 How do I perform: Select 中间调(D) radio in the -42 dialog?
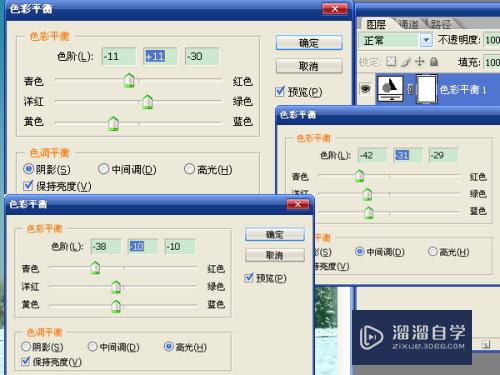pyautogui.click(x=359, y=252)
